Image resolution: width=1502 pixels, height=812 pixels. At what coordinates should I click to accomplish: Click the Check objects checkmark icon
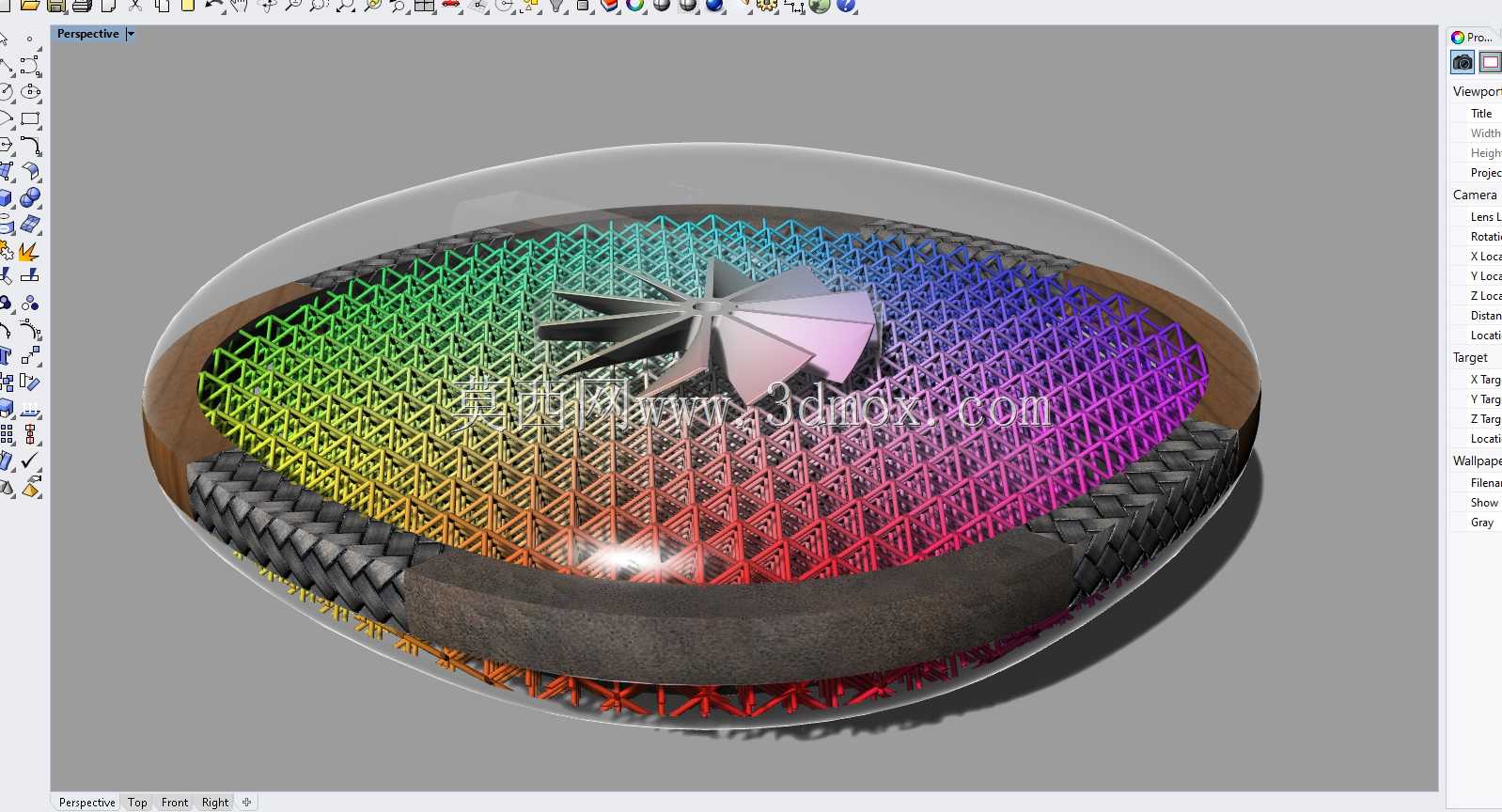[x=30, y=461]
